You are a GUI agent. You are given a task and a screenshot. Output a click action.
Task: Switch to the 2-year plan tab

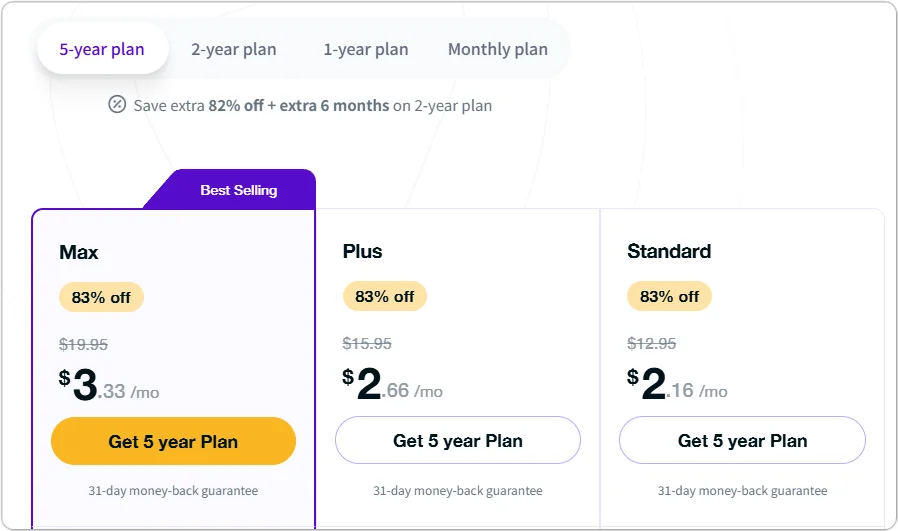click(x=234, y=49)
